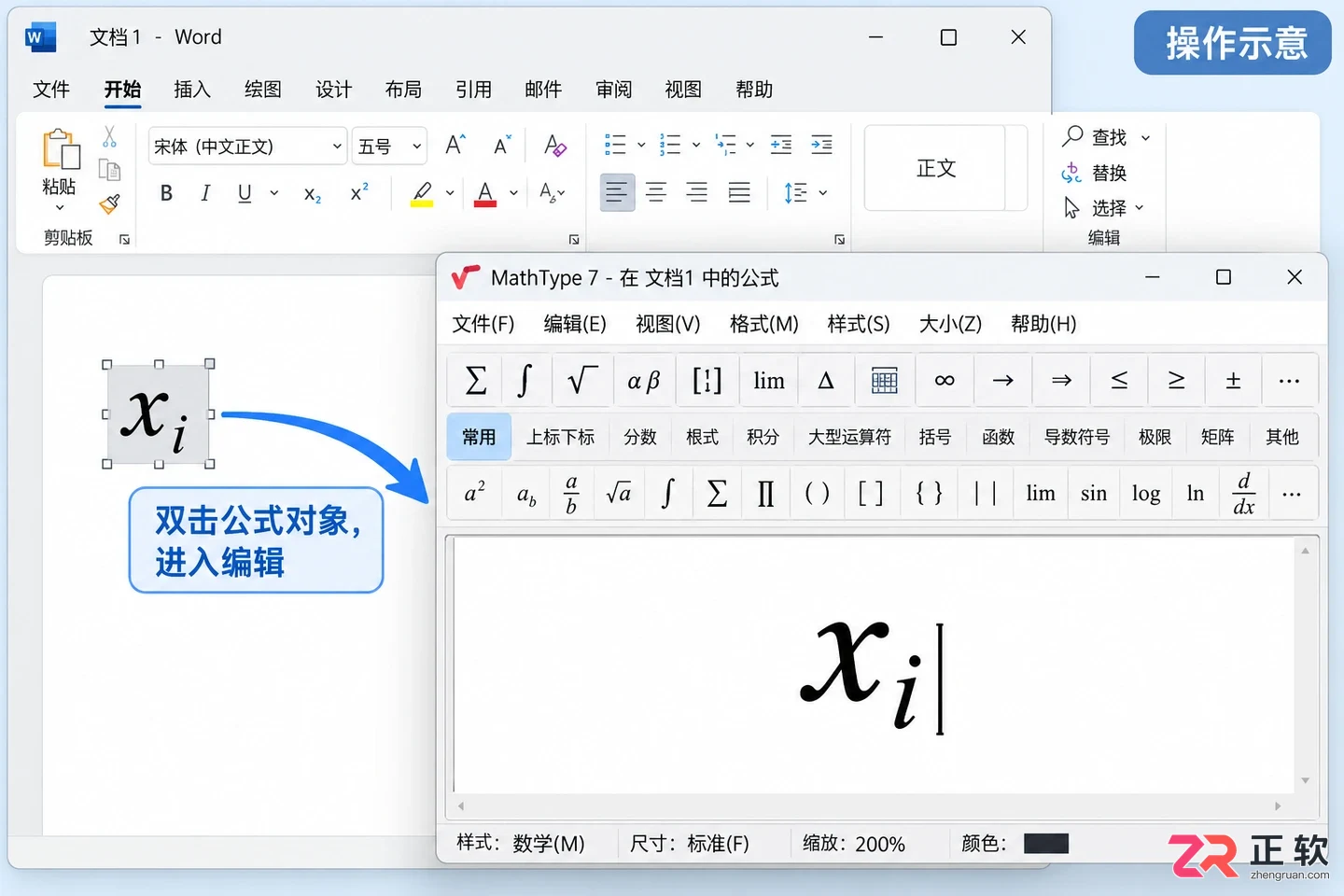1344x896 pixels.
Task: Click the 选择 button in Word
Action: (1103, 207)
